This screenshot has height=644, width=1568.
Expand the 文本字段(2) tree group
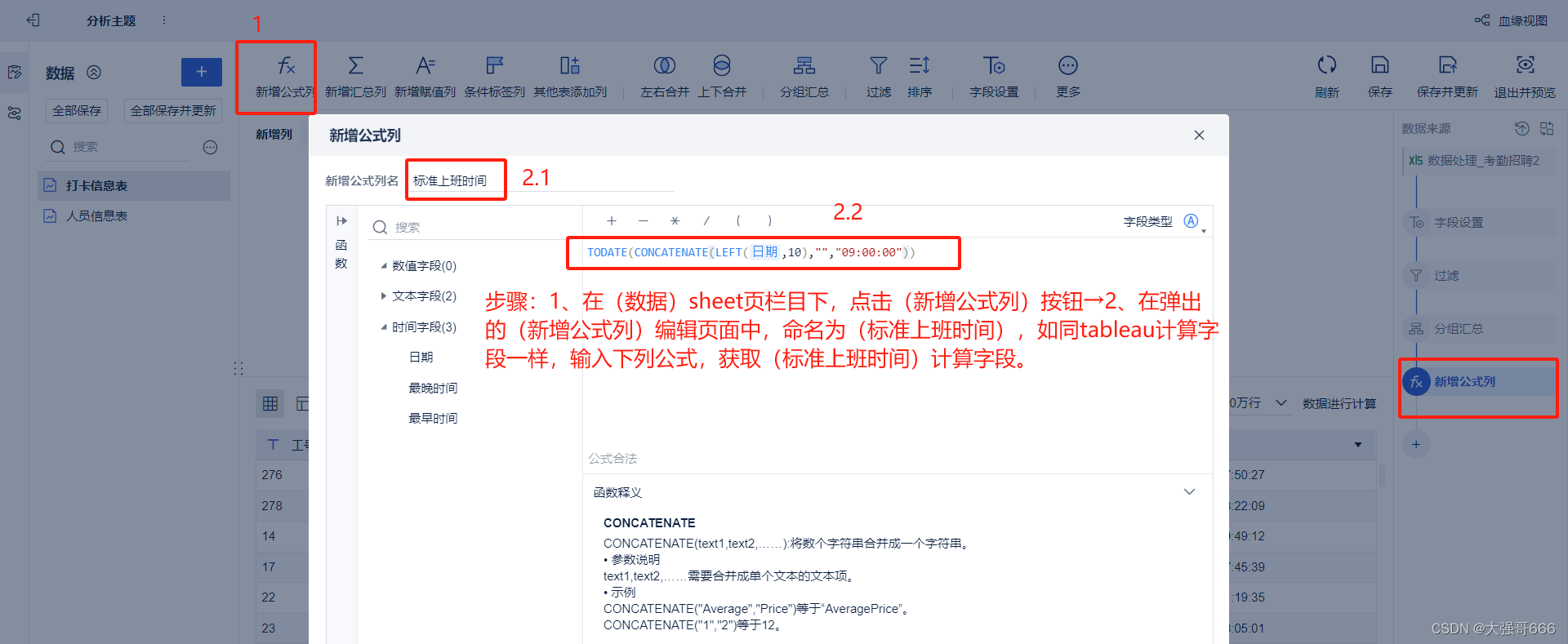click(383, 296)
